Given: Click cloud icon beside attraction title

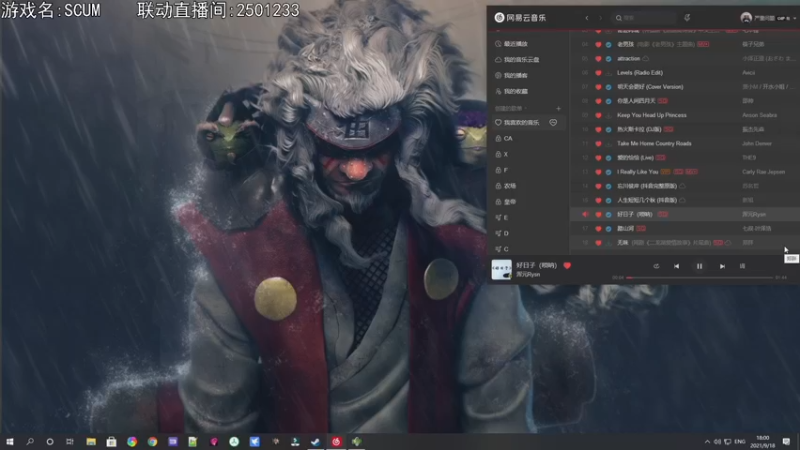Looking at the screenshot, I should coord(646,59).
